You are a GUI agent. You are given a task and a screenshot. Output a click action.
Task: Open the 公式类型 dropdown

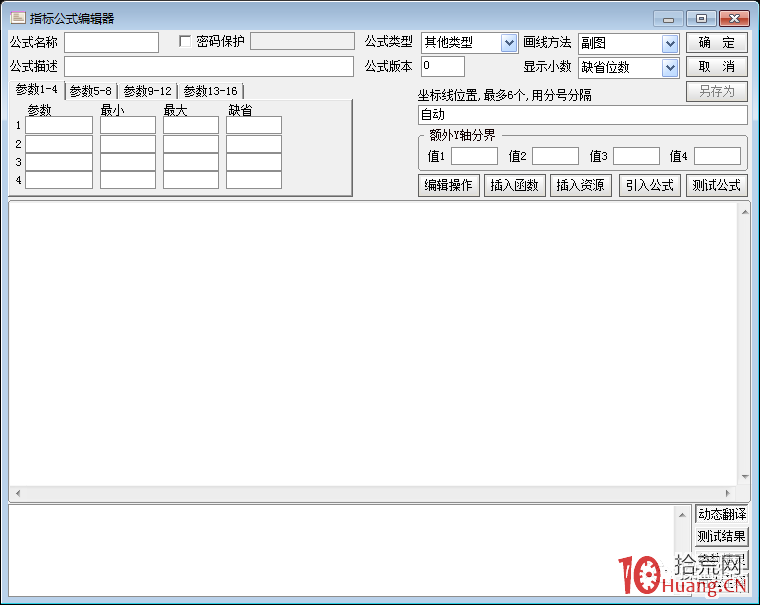tap(508, 43)
